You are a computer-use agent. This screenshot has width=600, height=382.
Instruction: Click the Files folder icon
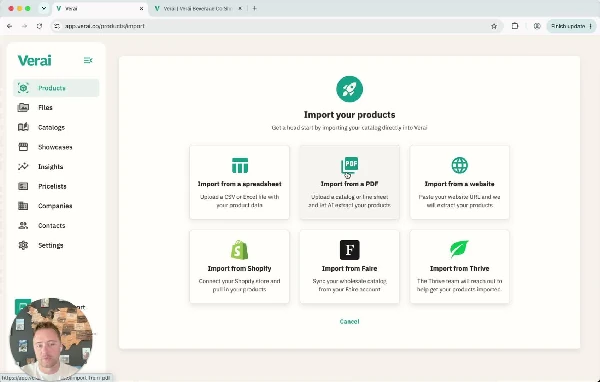click(x=23, y=108)
